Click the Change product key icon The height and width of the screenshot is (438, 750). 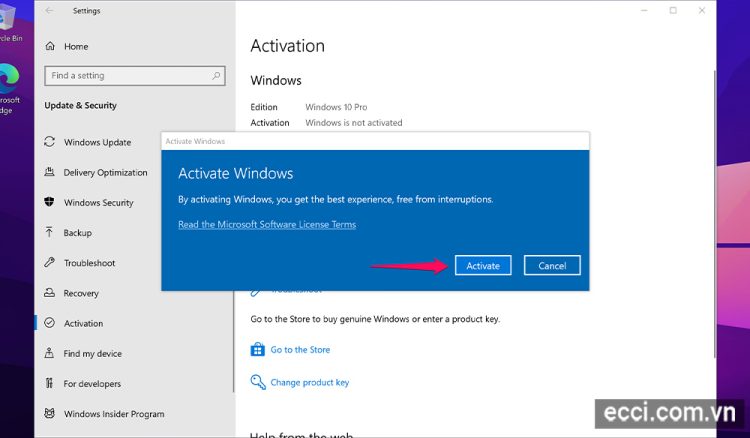point(258,382)
